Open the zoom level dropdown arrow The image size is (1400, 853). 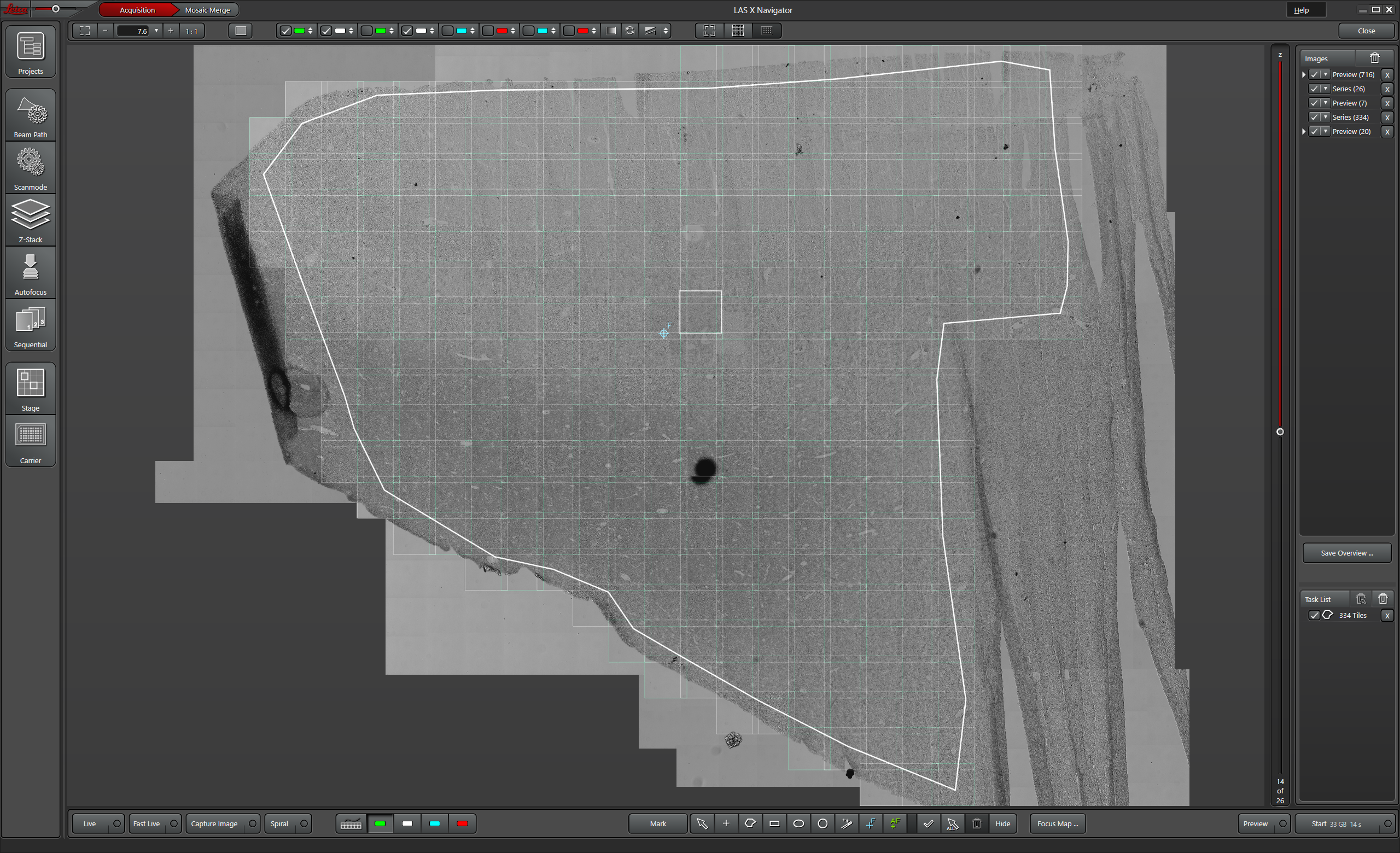click(156, 31)
